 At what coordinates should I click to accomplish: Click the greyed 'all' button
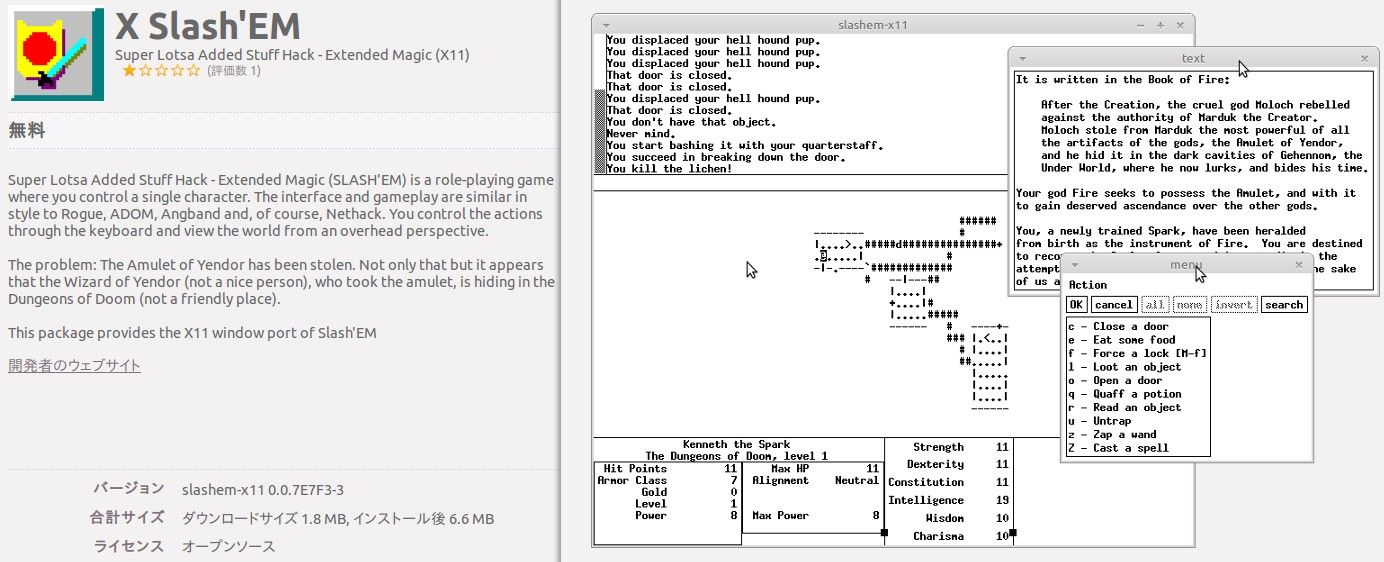1154,305
